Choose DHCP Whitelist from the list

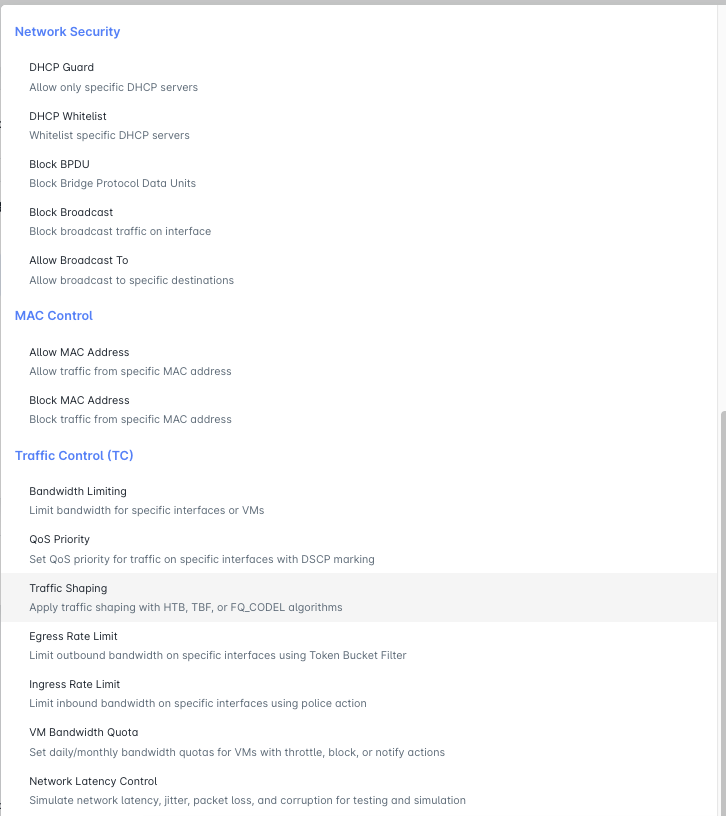[x=68, y=116]
